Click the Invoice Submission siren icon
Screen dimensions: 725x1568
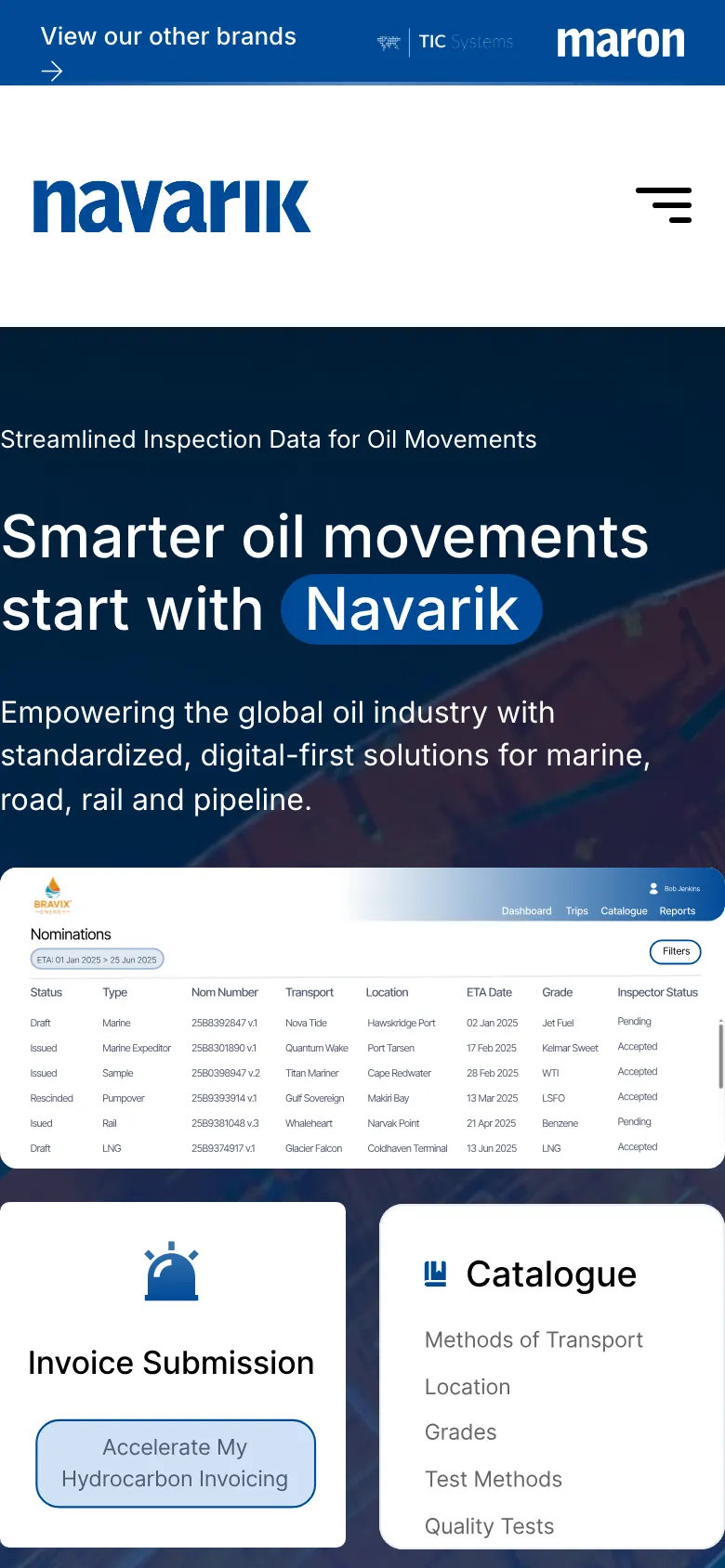[x=172, y=1271]
